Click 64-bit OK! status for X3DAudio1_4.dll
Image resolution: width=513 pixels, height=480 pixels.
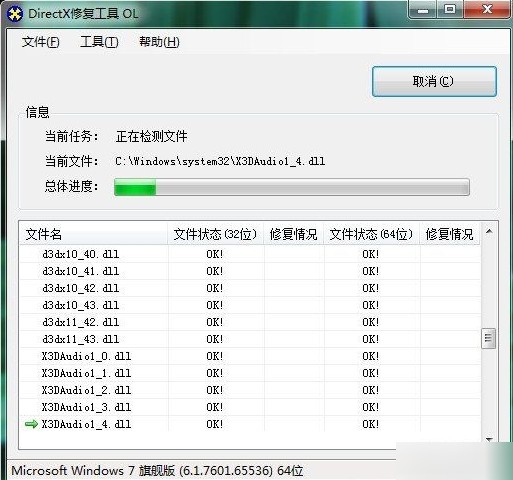tap(371, 424)
